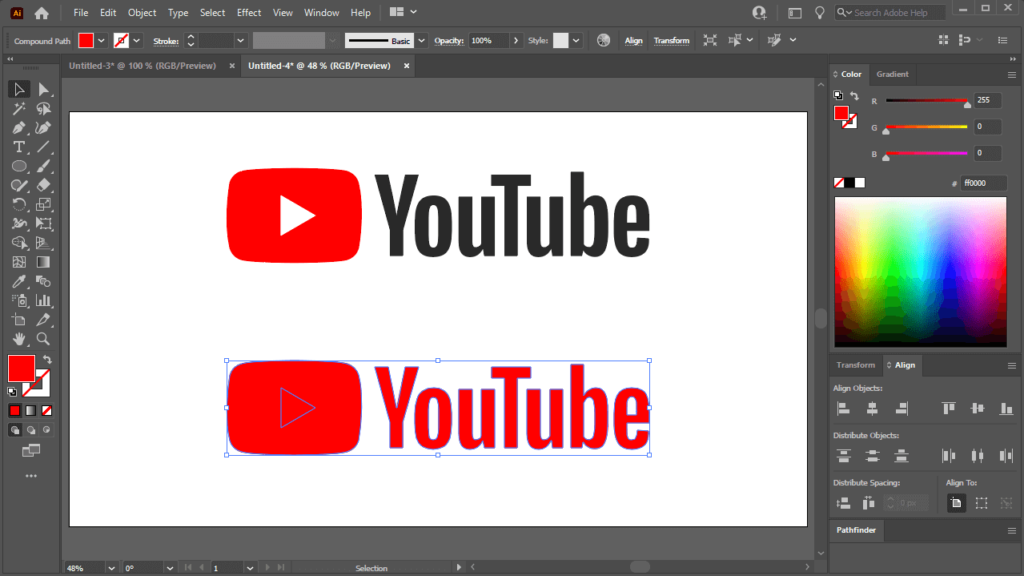
Task: Enable Align to Artboard option
Action: 956,503
